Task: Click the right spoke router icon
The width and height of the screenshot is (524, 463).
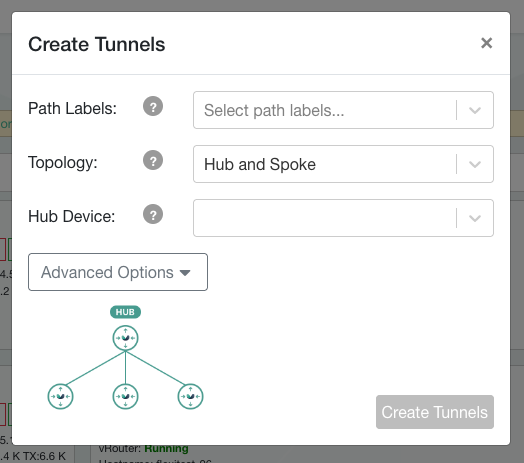Action: coord(190,396)
